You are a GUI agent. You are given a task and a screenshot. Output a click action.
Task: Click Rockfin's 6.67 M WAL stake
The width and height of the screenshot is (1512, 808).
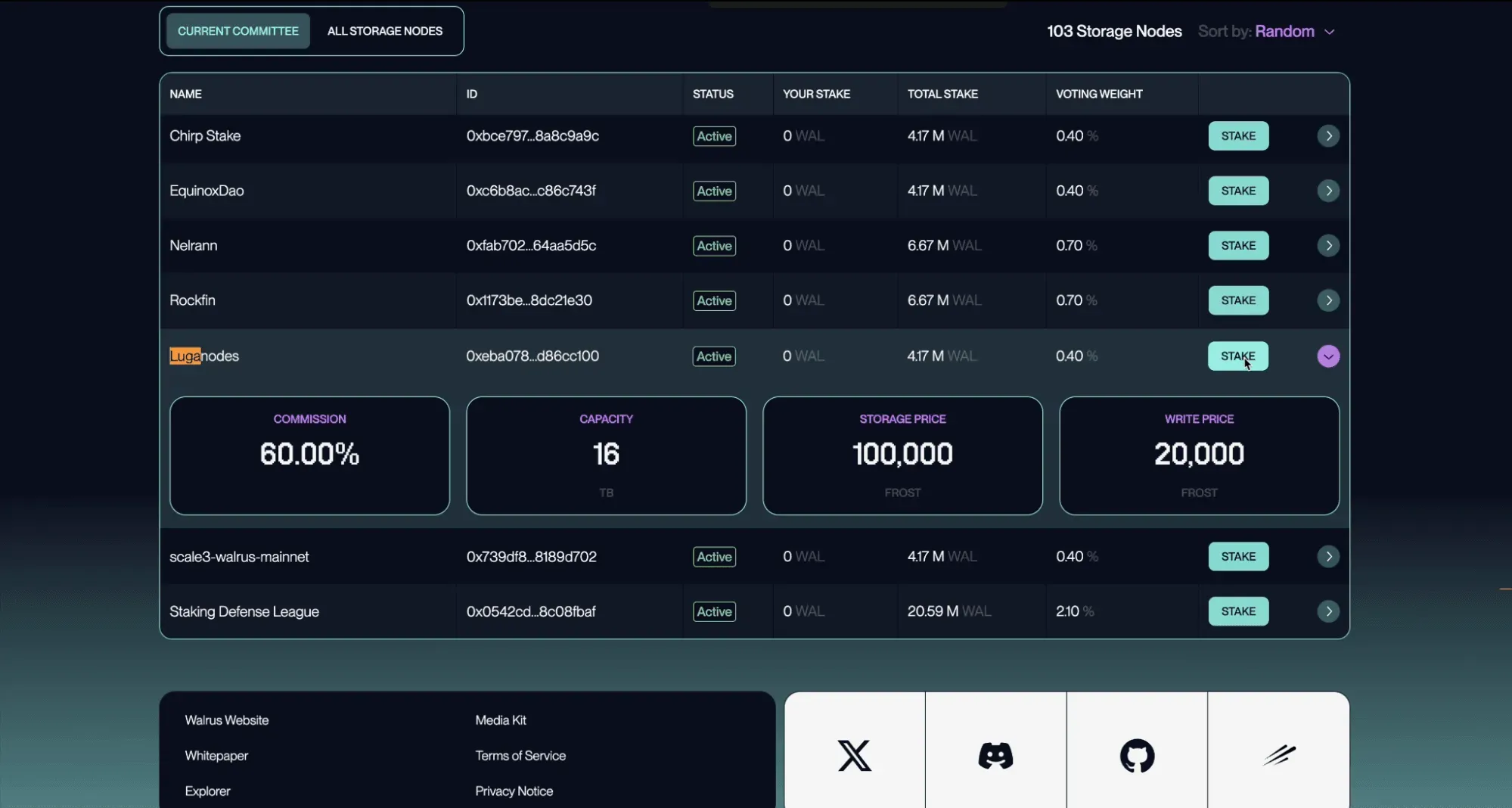click(944, 300)
